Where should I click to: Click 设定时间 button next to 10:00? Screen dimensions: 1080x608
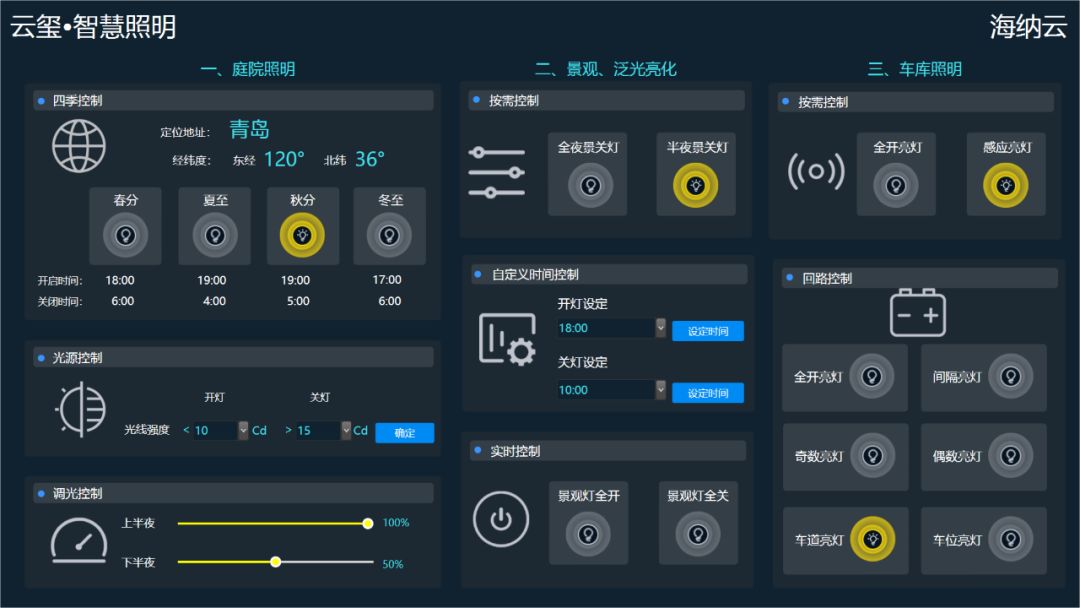[x=707, y=393]
